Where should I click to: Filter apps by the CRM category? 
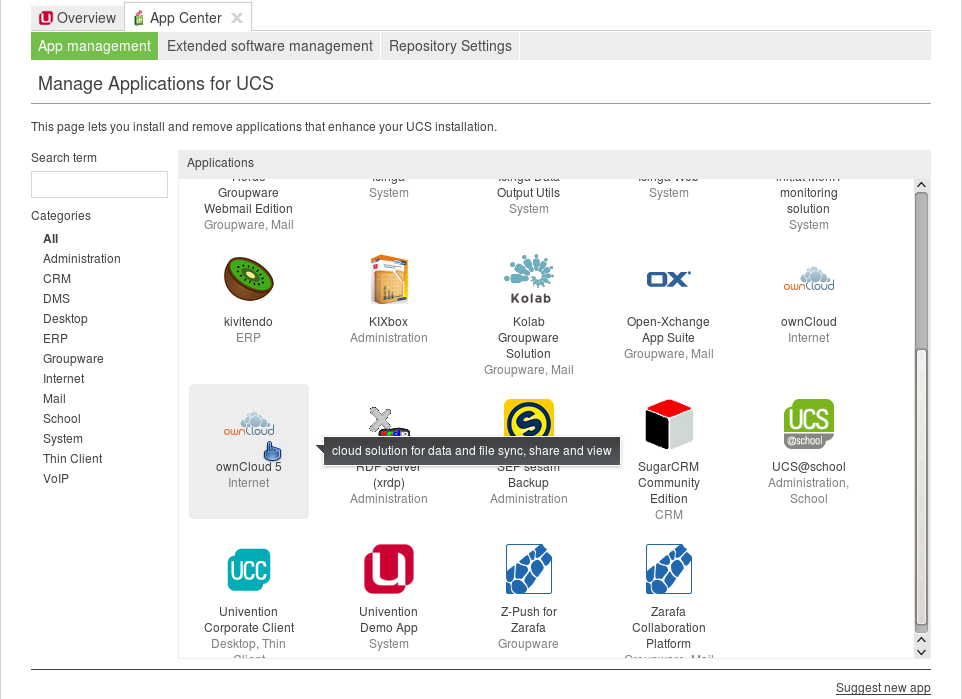coord(57,278)
